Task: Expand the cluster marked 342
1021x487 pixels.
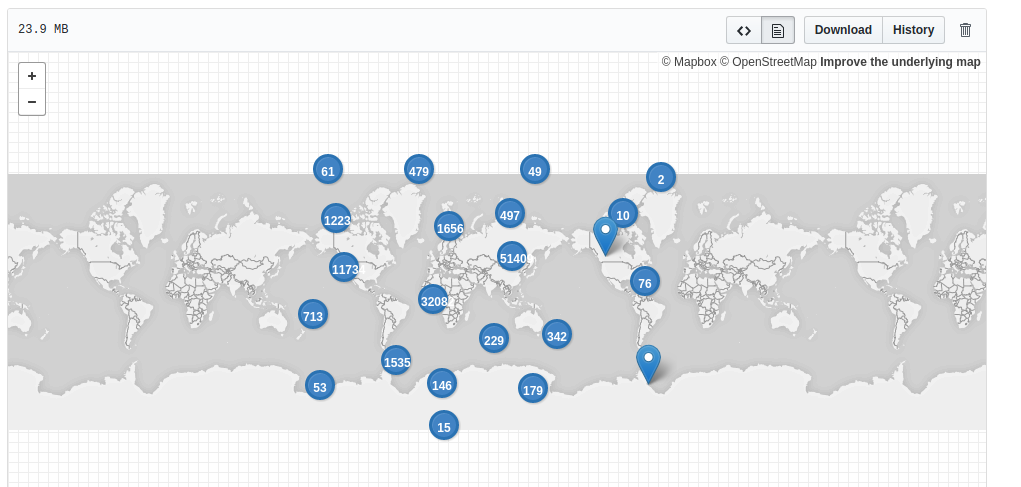Action: (x=557, y=335)
